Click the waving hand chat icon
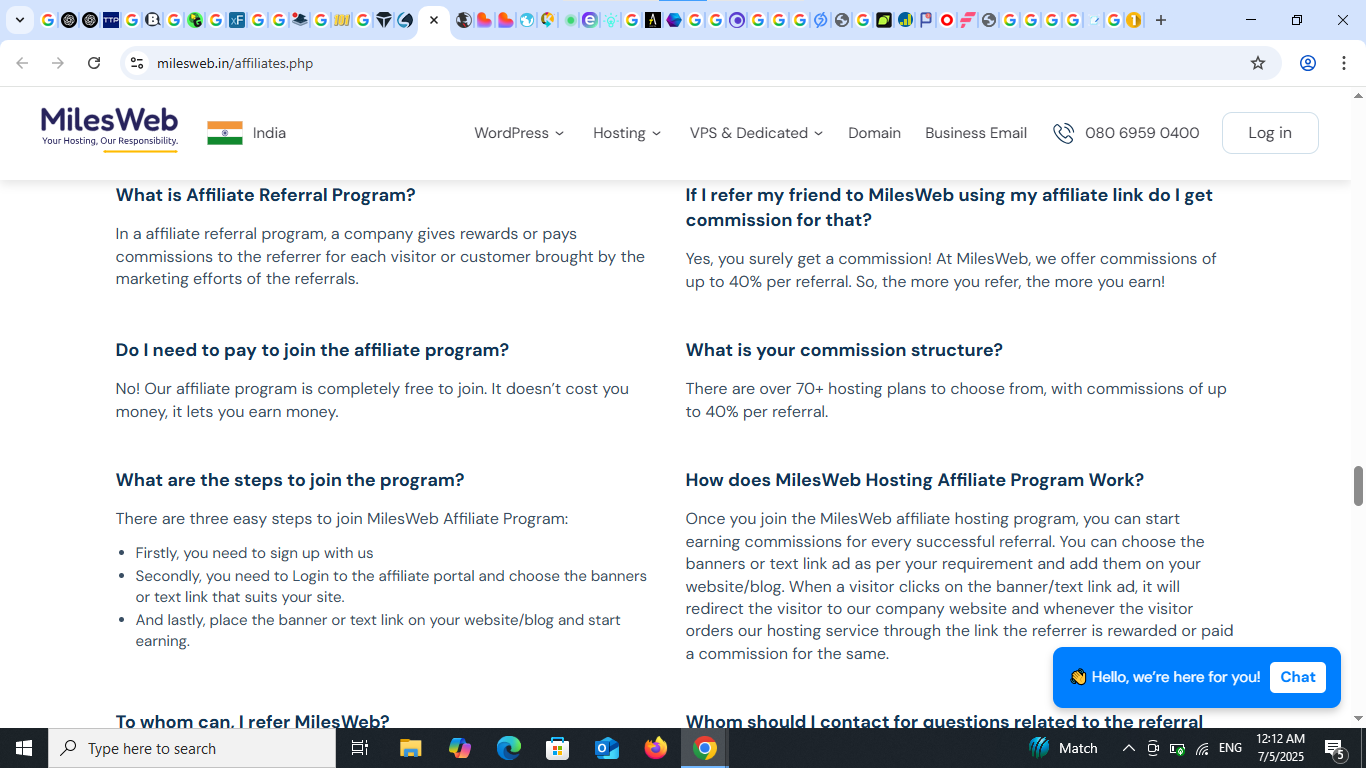The image size is (1366, 768). point(1078,677)
